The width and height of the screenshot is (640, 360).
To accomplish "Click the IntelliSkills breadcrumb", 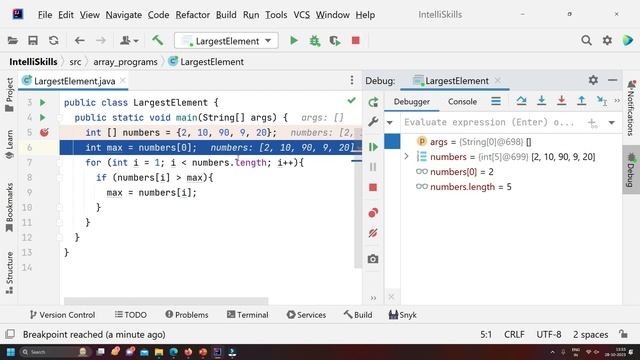I will pos(33,62).
